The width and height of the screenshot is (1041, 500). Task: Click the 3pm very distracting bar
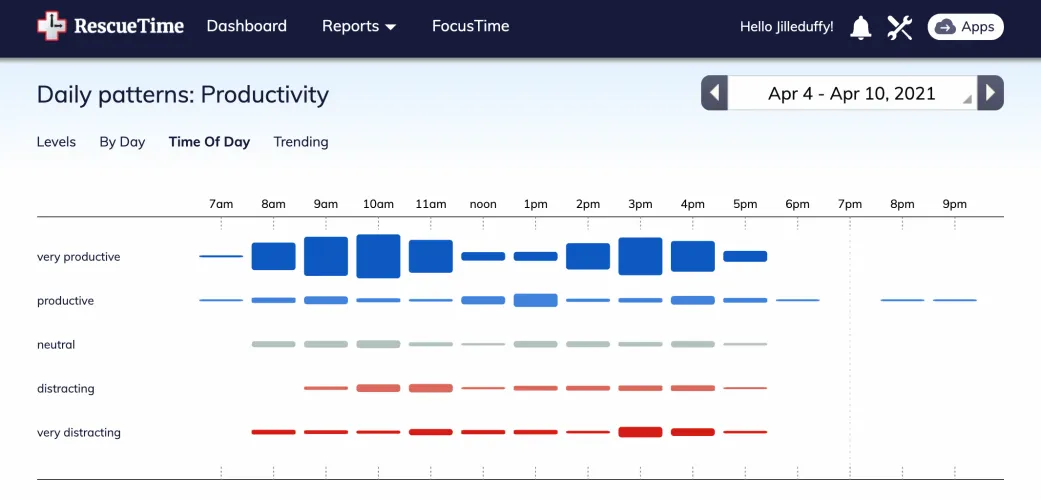(640, 432)
